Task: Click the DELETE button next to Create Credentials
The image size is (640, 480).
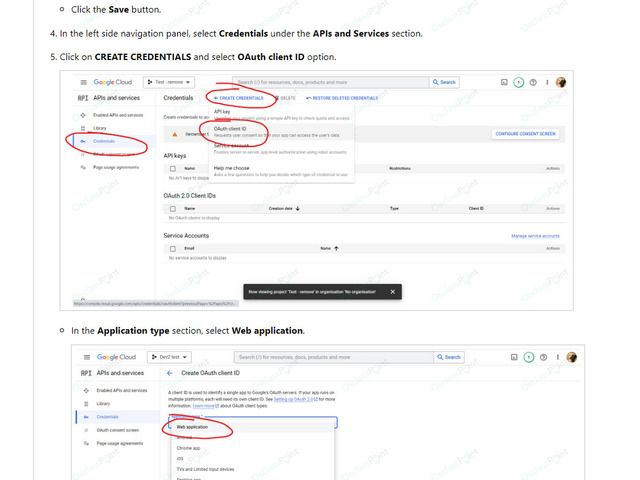Action: point(285,98)
